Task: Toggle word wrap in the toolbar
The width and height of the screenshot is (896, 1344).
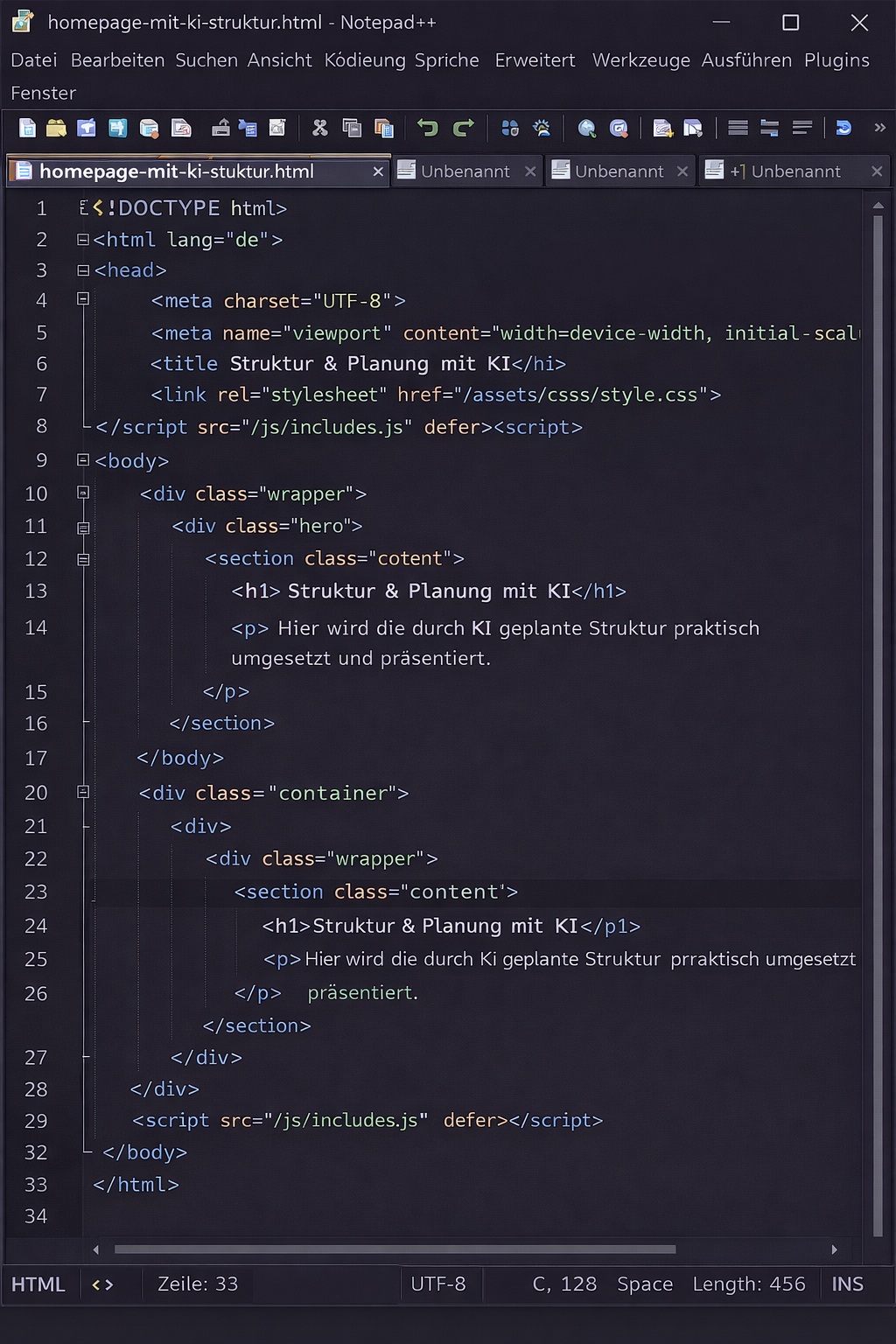Action: coord(736,128)
